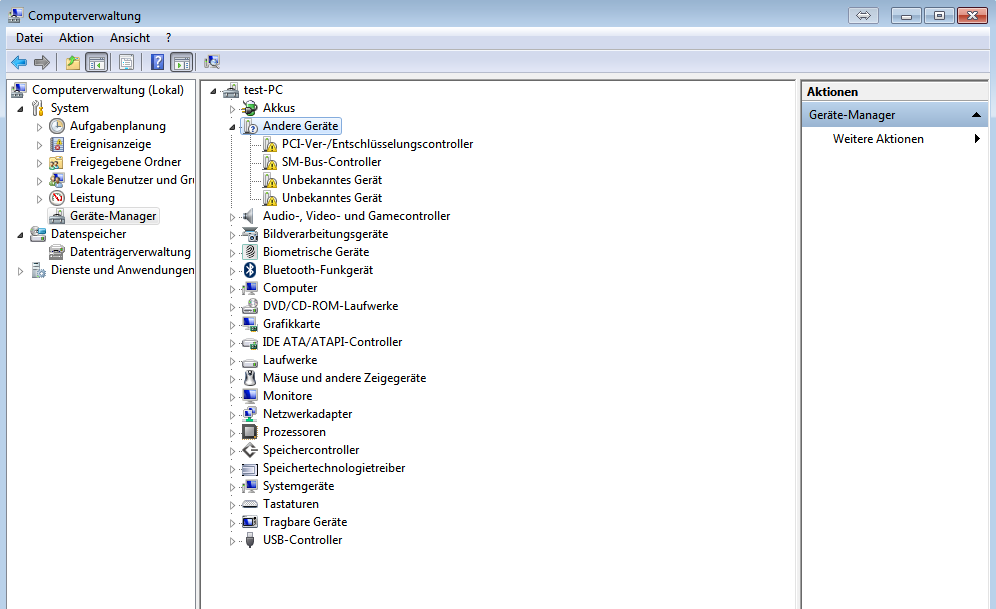Select the Speichertechnologietreiber category

(333, 468)
